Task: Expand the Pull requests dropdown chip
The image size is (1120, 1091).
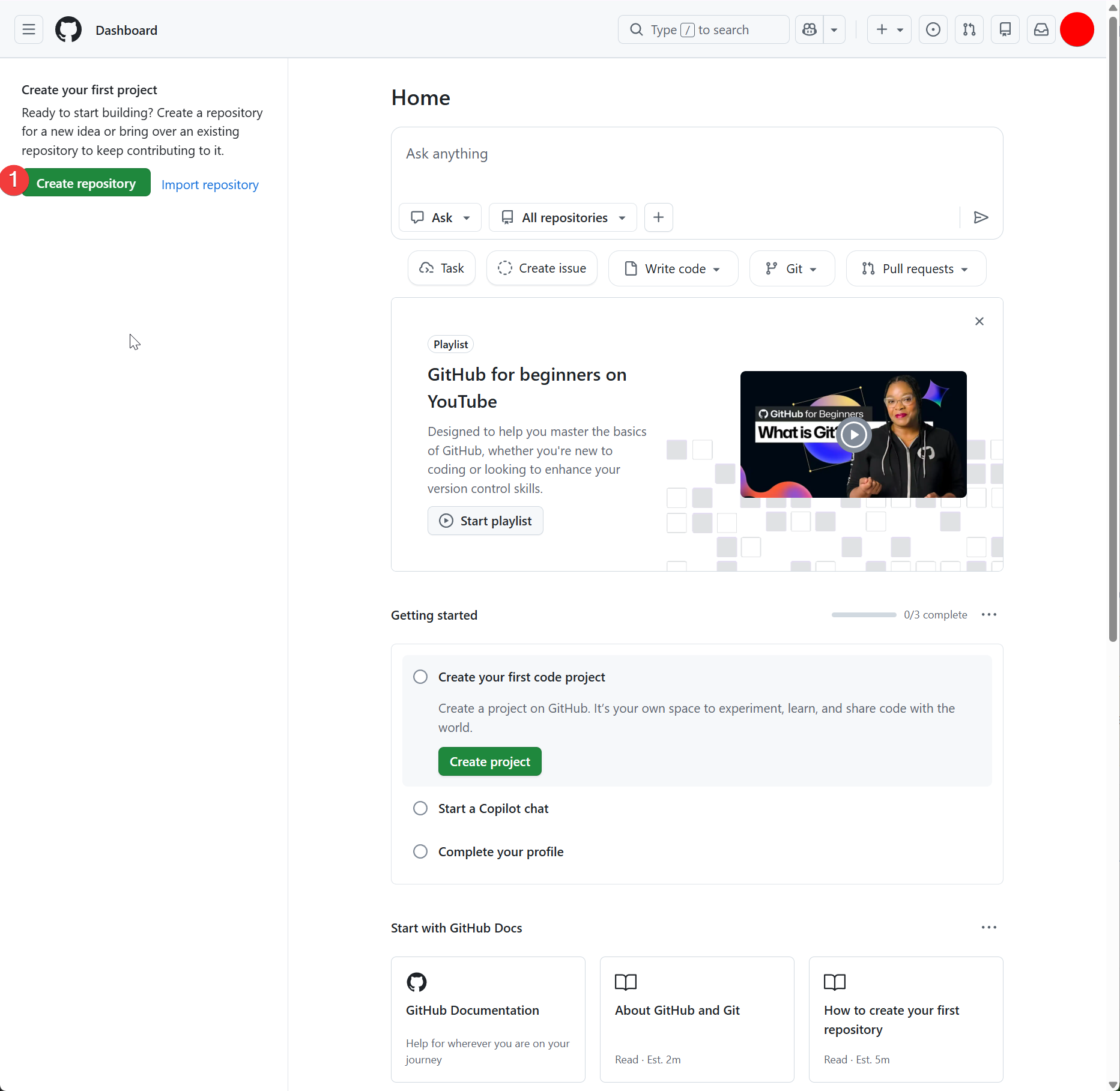Action: click(916, 268)
